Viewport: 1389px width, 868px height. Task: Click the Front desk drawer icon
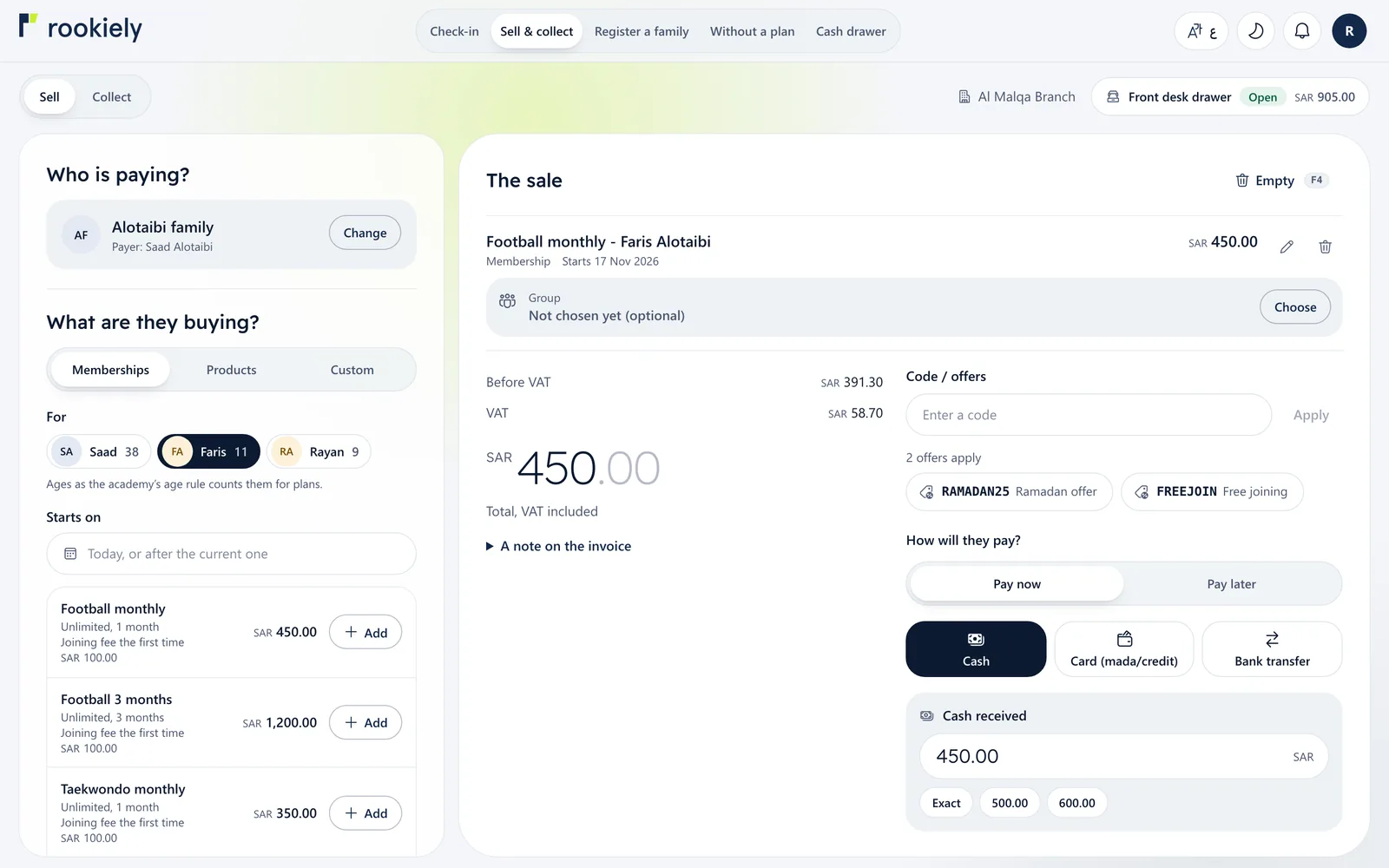point(1113,96)
